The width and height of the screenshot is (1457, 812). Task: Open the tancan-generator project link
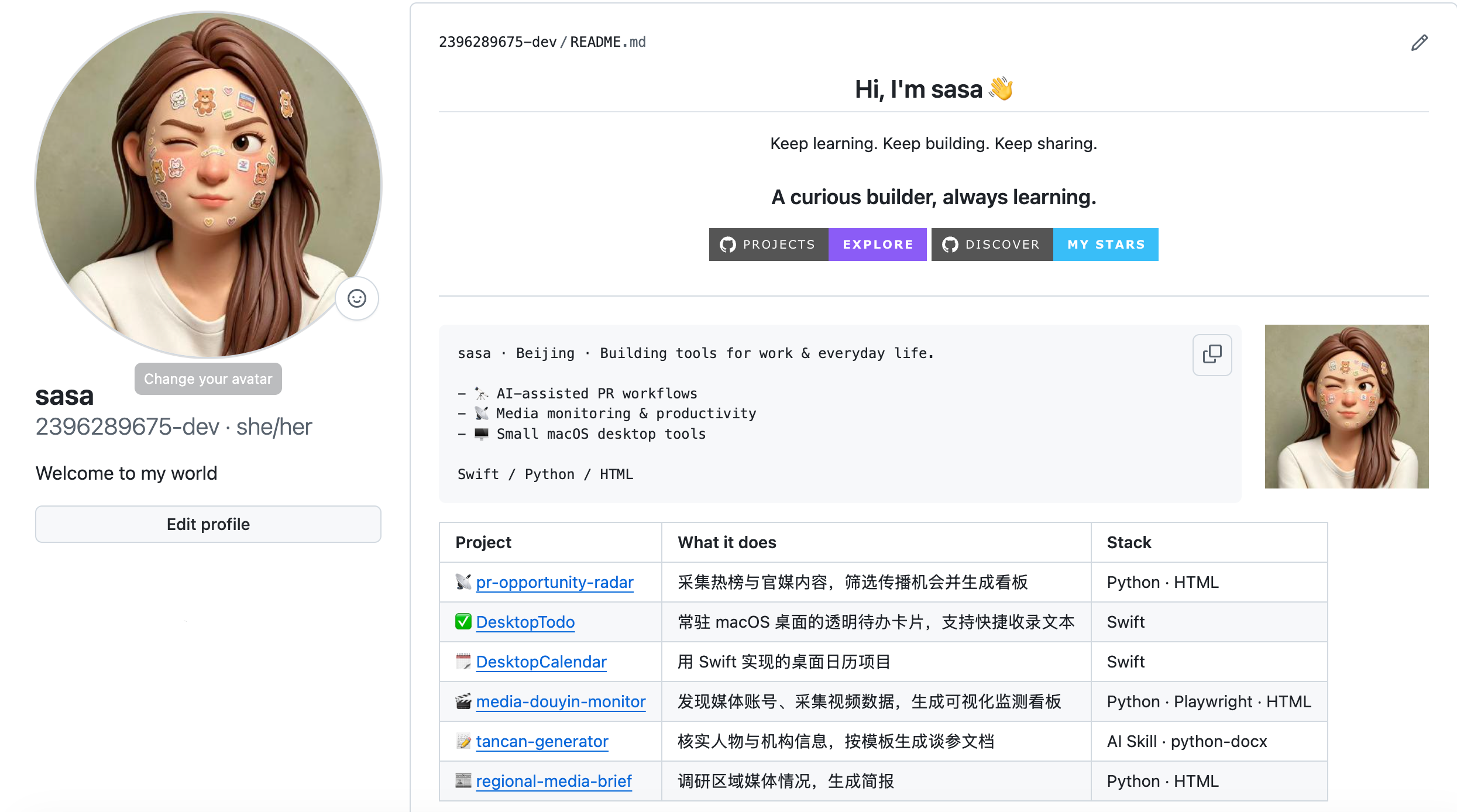[542, 741]
